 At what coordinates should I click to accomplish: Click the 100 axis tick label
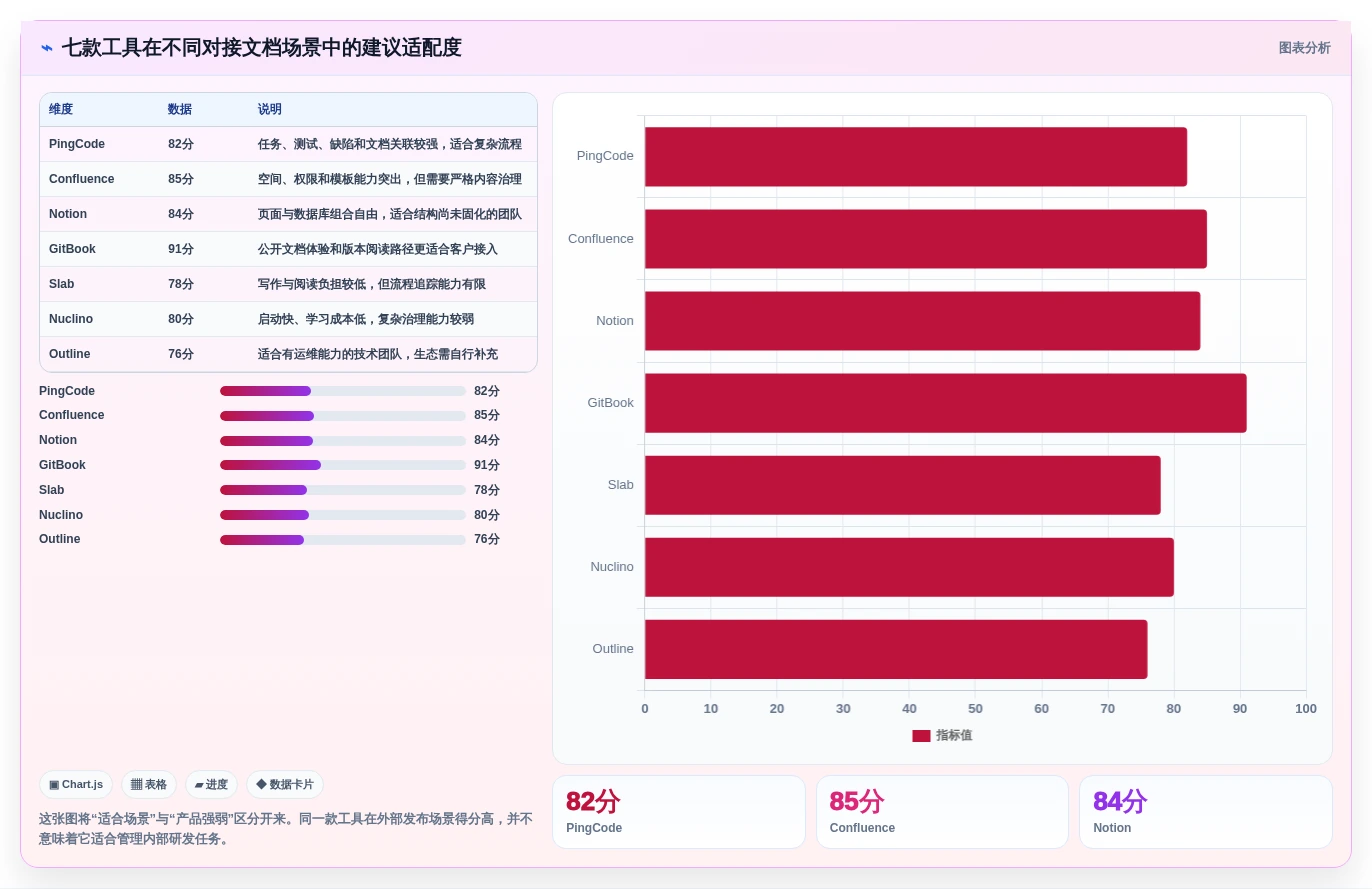[1306, 709]
